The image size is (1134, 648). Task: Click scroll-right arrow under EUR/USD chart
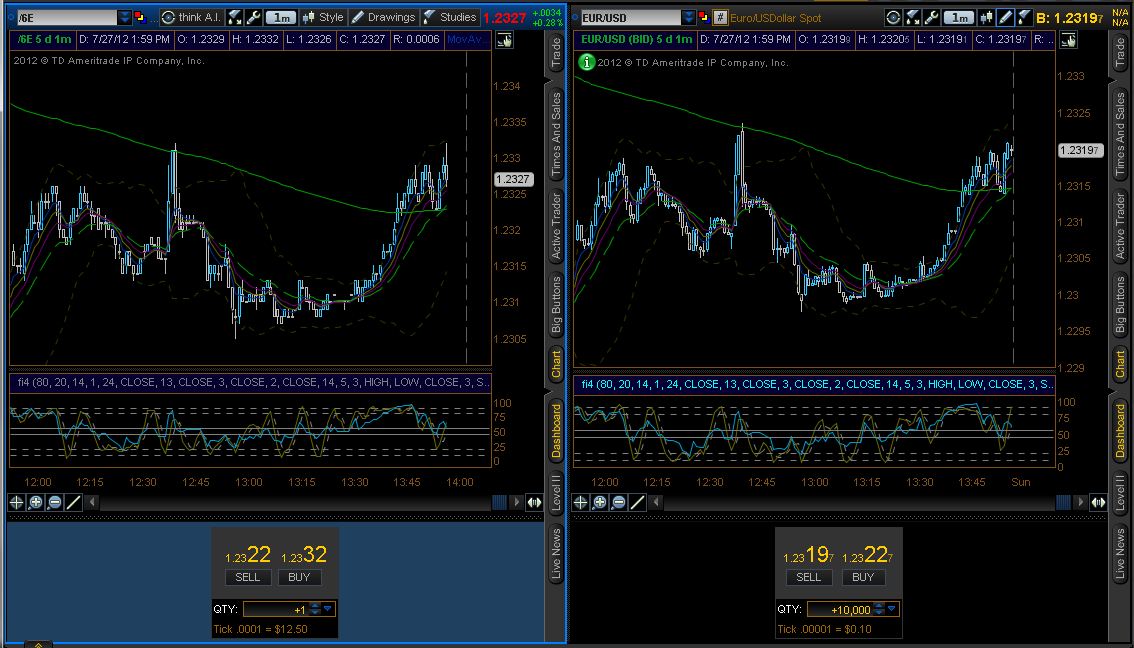(1080, 502)
